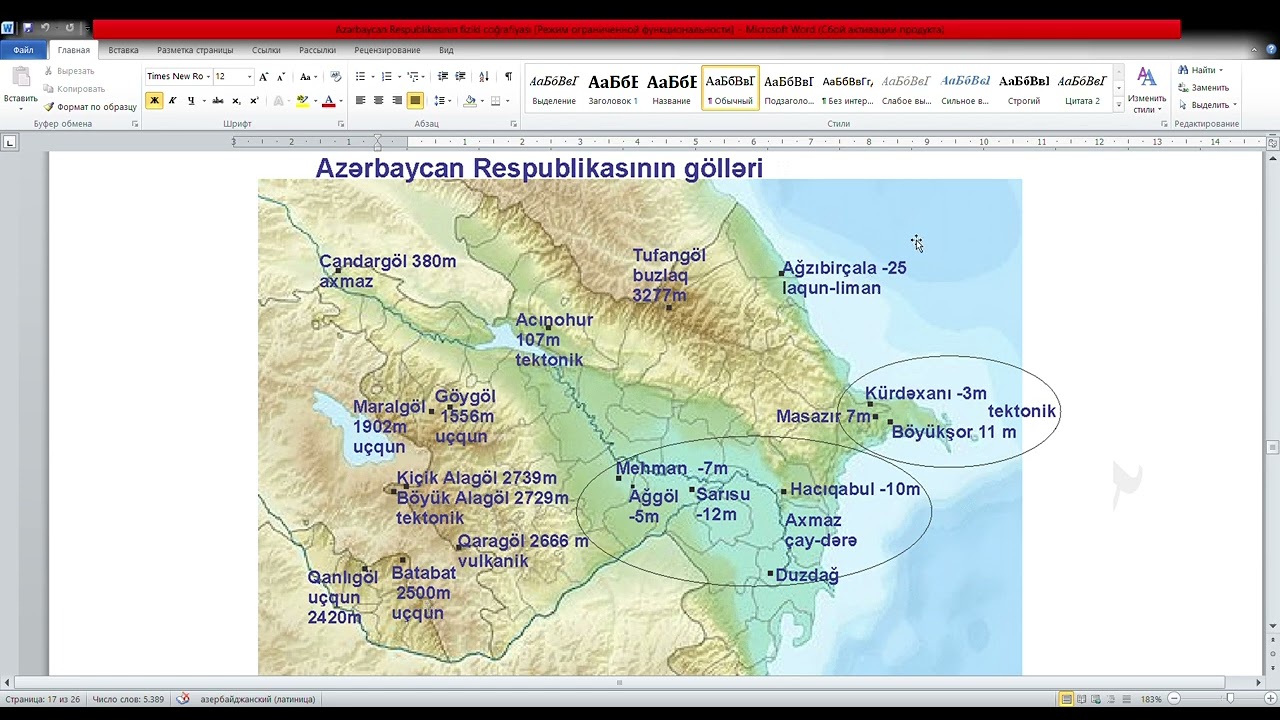Click the borders icon

[494, 100]
